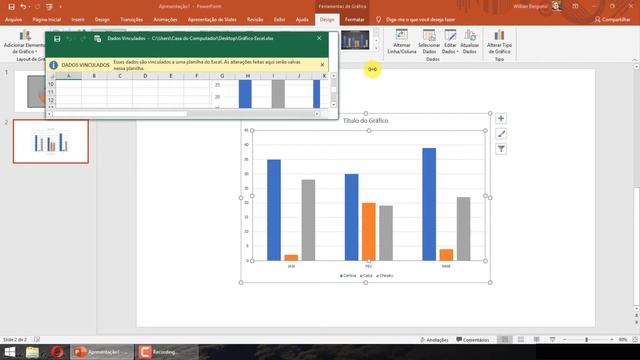Switch to Reading view icon
Image resolution: width=640 pixels, height=360 pixels.
point(537,340)
